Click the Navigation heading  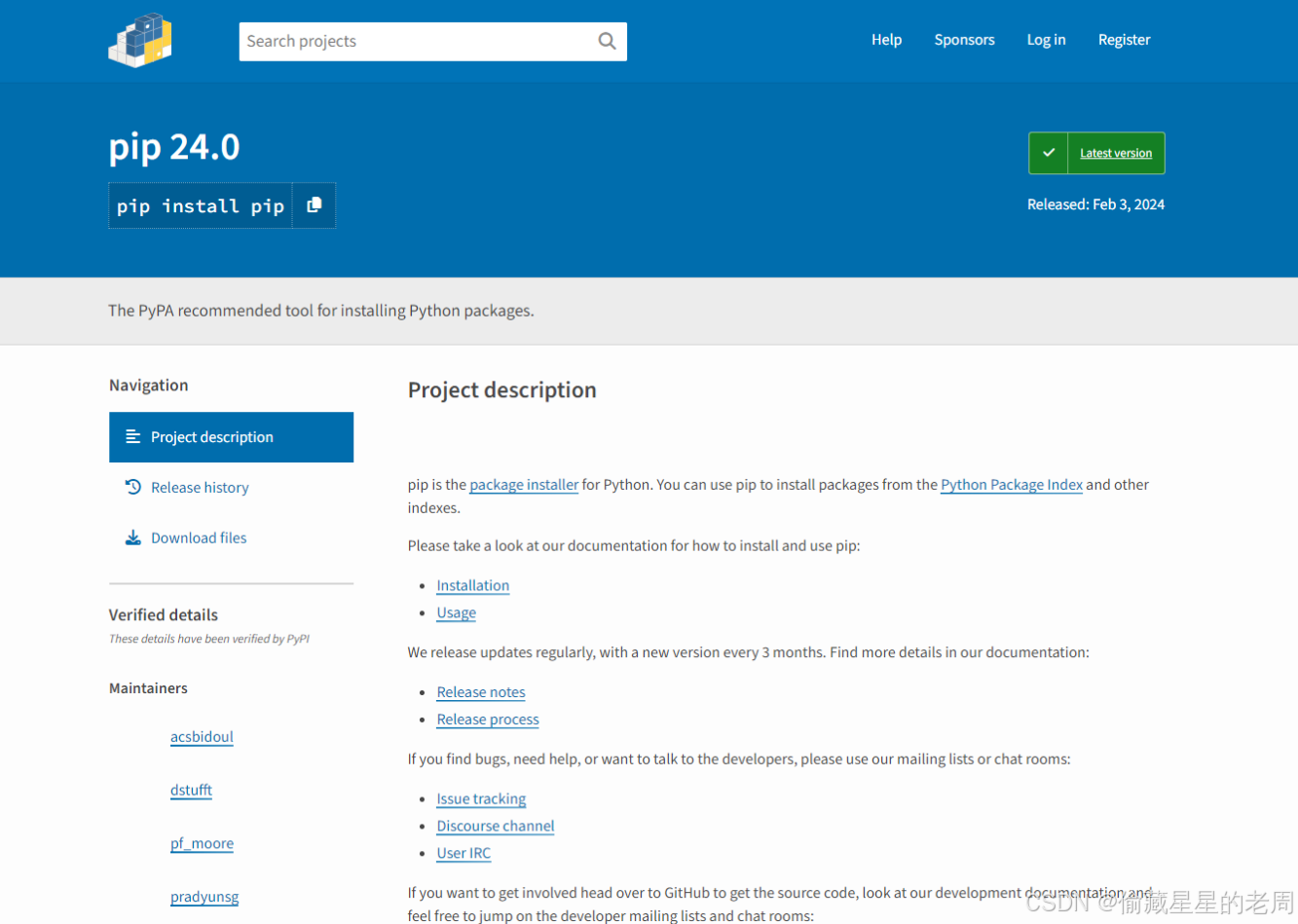click(x=149, y=386)
